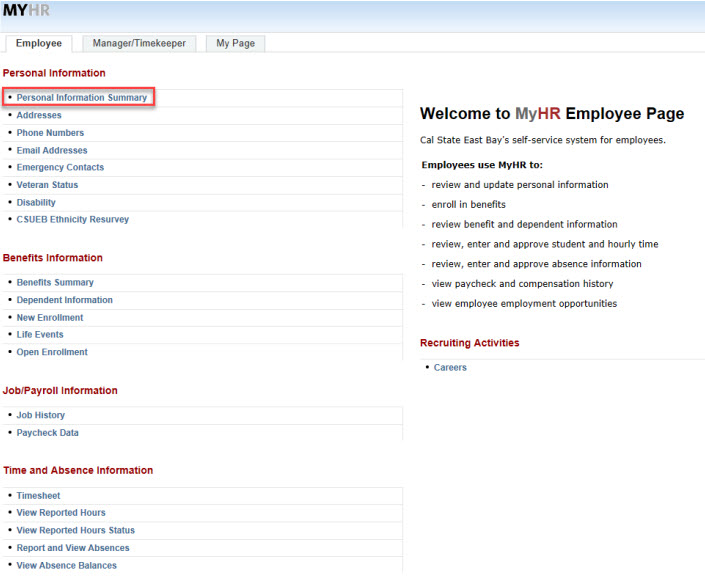
Task: Open CSUEB Ethnicity Resurvey link
Action: click(73, 219)
